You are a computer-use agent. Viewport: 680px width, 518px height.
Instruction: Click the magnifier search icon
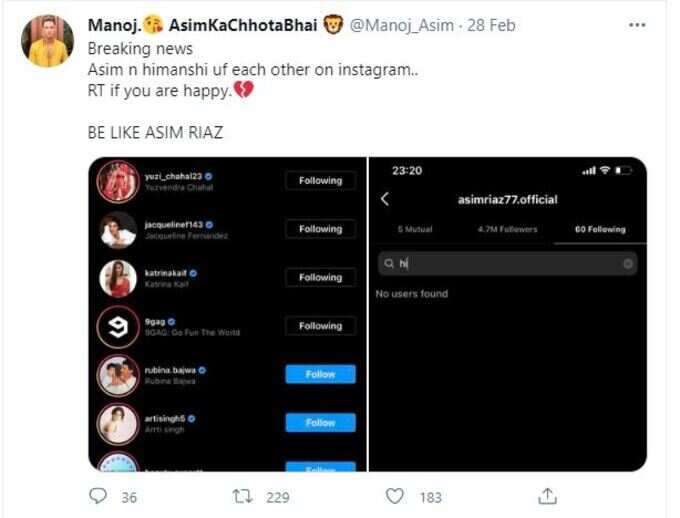[389, 263]
